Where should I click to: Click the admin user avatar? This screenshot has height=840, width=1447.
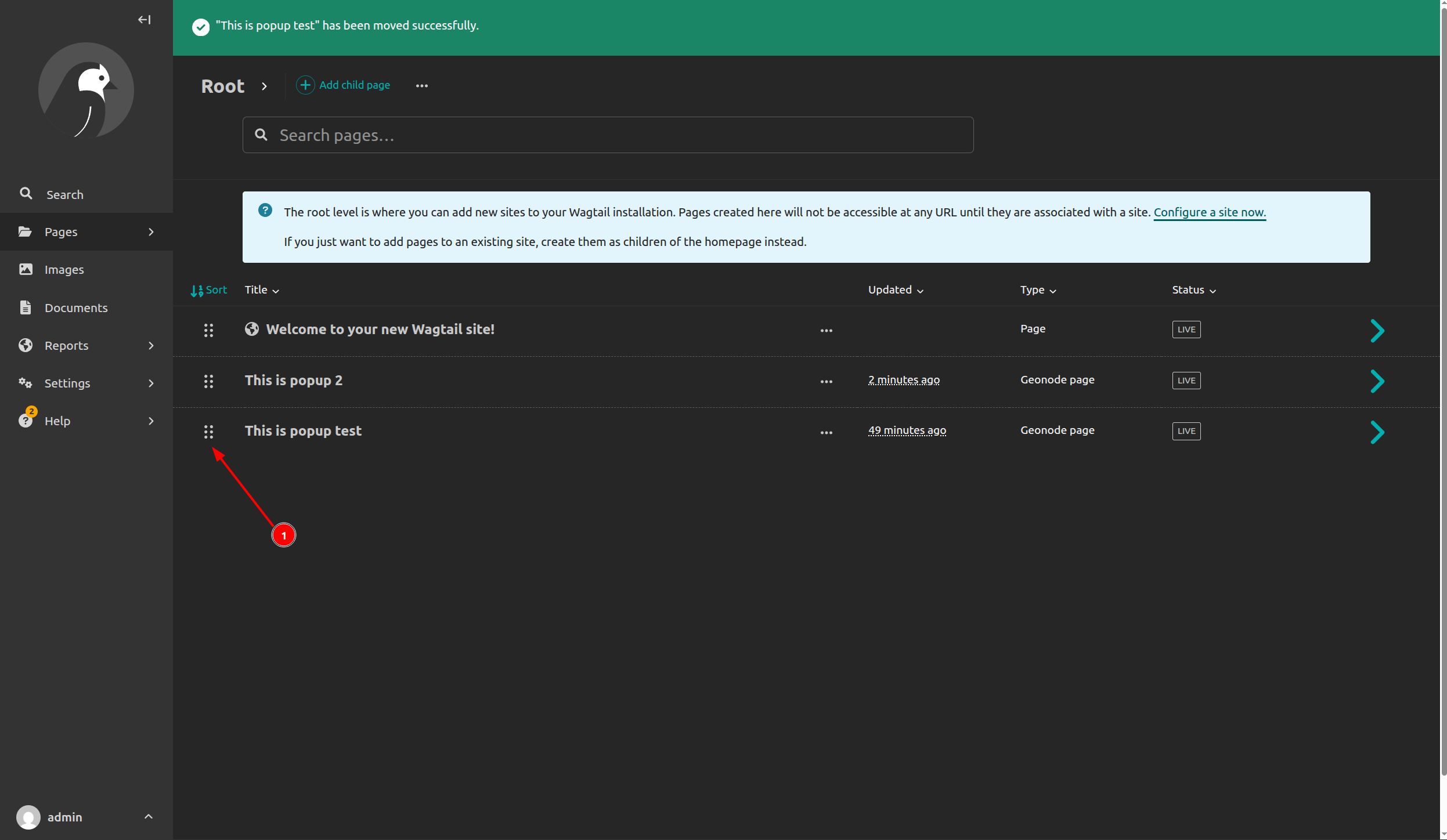coord(28,817)
